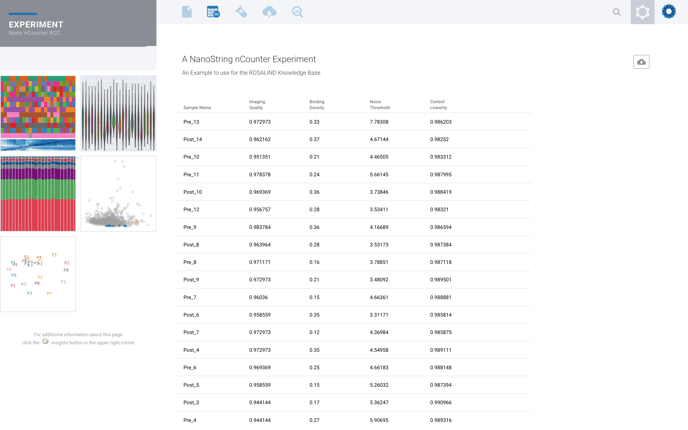Viewport: 688px width, 430px height.
Task: Click imaging quality value 0.96036
Action: click(258, 297)
